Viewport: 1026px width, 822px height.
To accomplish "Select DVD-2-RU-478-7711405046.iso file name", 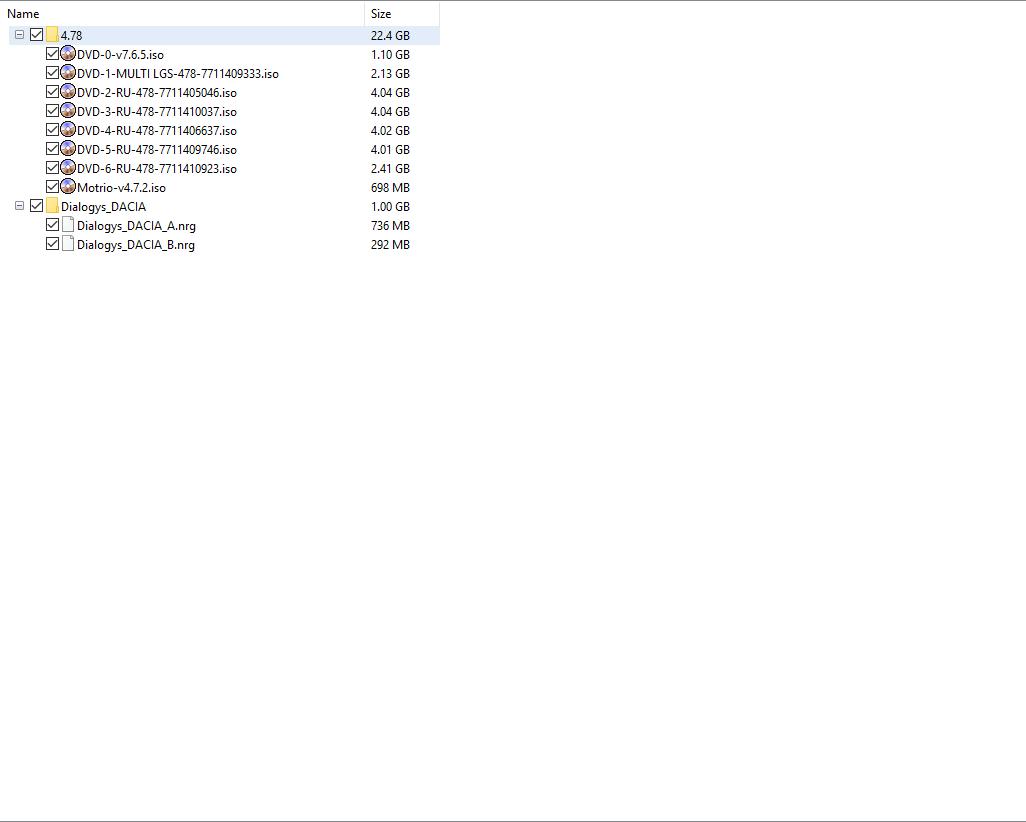I will coord(157,93).
